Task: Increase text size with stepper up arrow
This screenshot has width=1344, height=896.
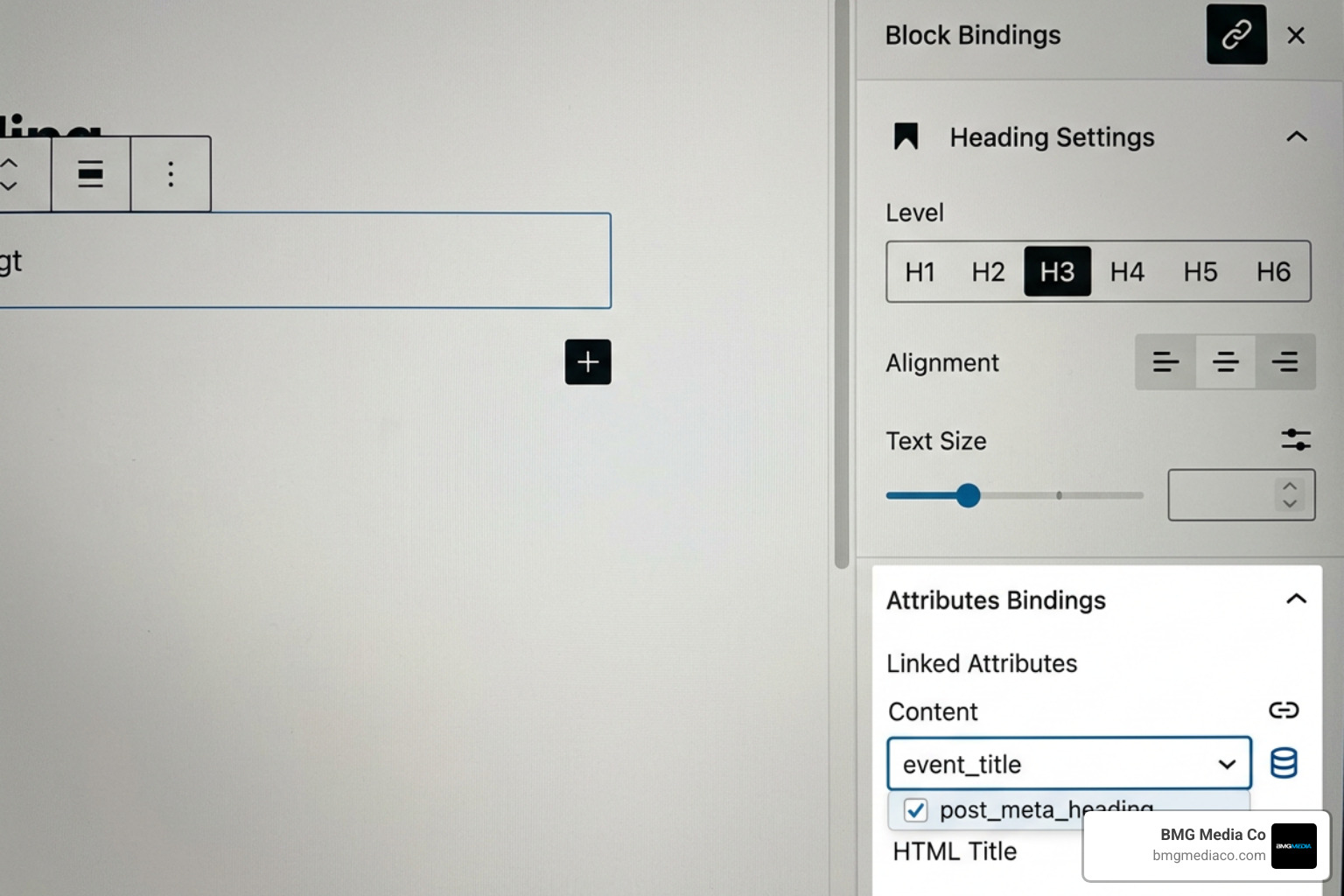Action: [1290, 486]
